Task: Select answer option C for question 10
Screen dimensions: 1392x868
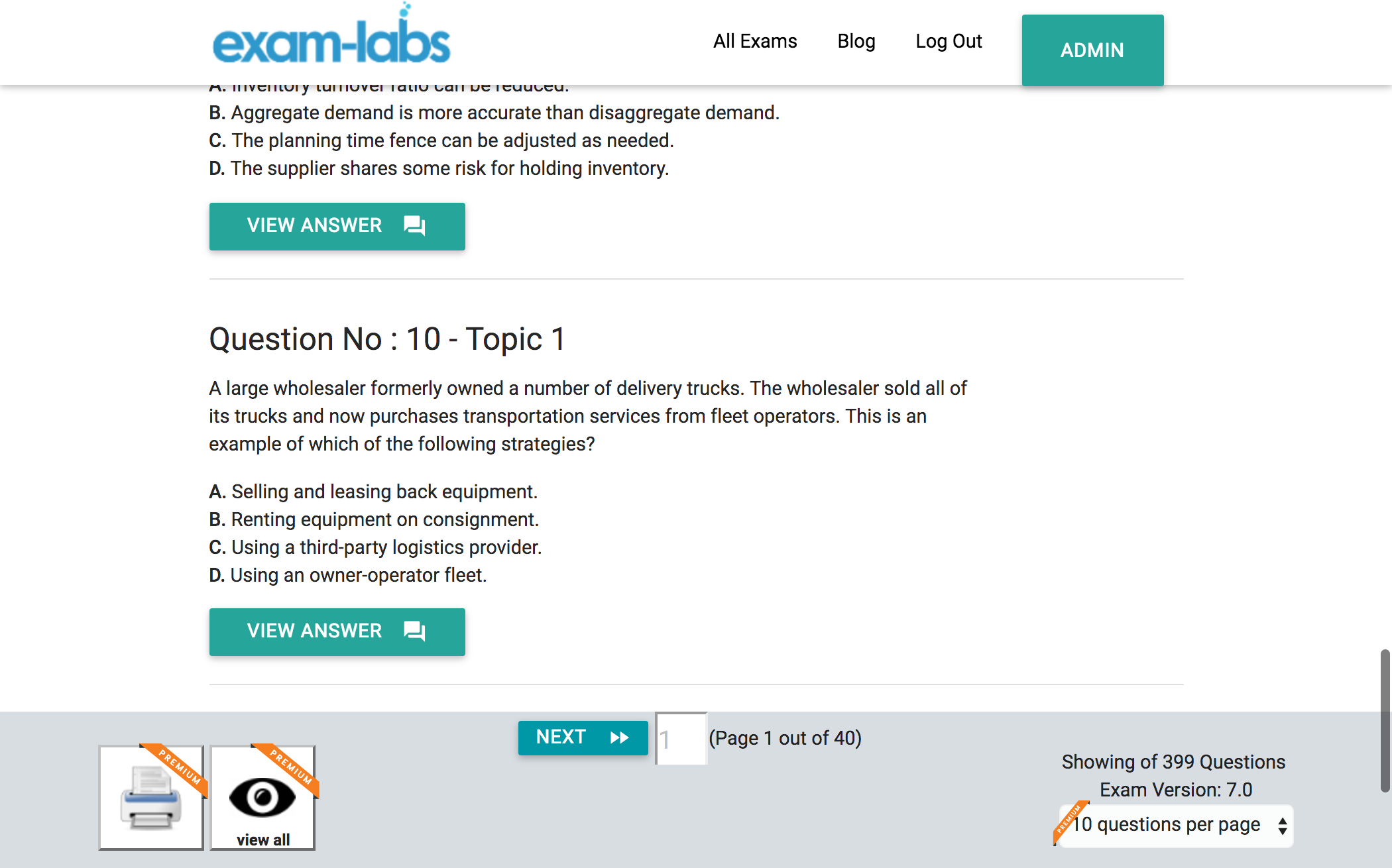Action: coord(375,547)
